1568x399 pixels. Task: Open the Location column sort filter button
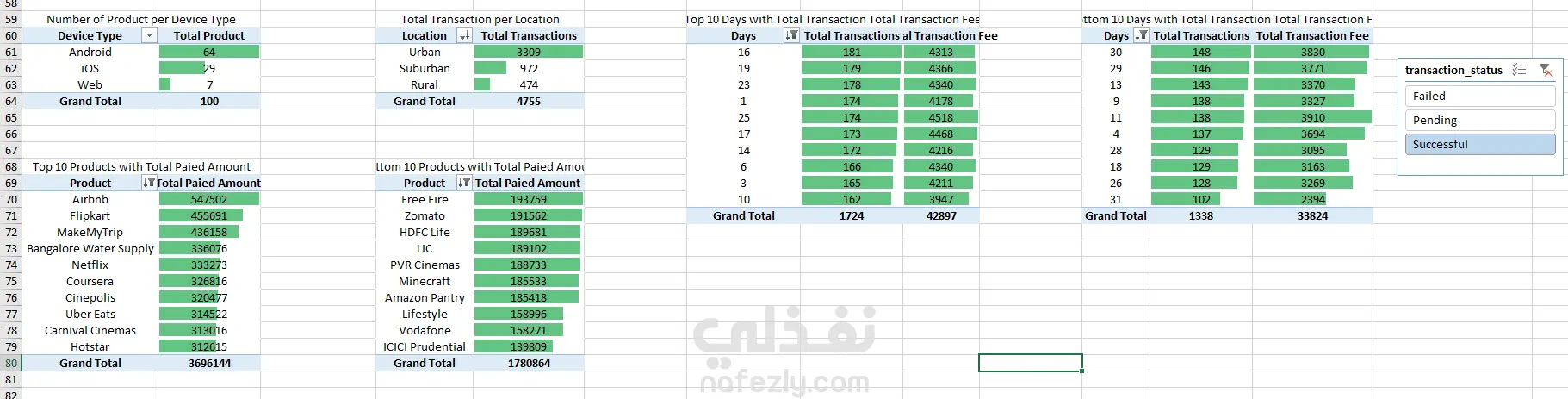coord(465,35)
